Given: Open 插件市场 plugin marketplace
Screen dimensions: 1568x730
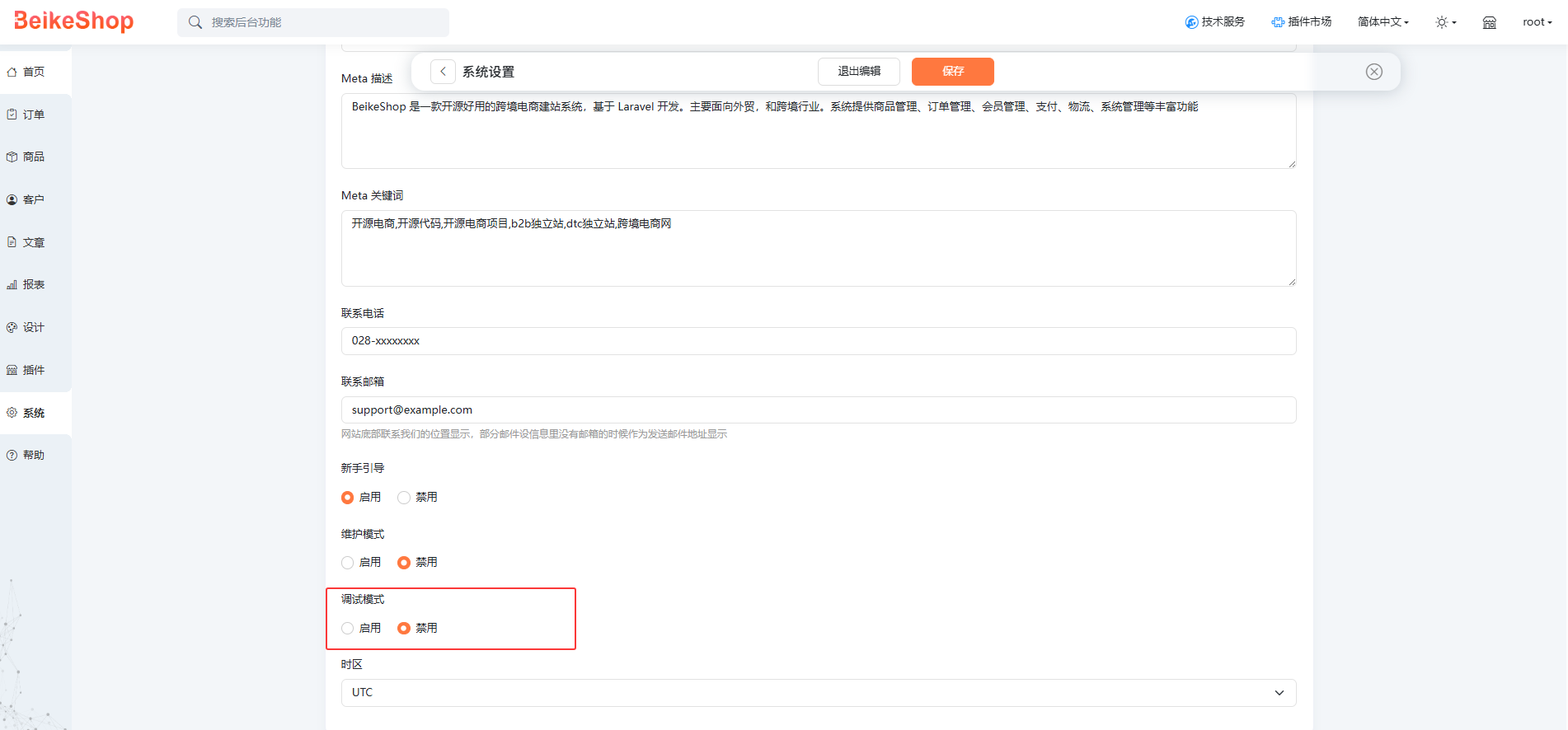Looking at the screenshot, I should tap(1301, 22).
